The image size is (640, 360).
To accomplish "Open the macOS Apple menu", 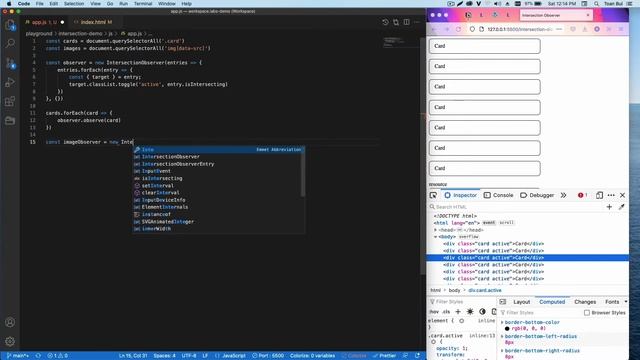I will click(9, 4).
